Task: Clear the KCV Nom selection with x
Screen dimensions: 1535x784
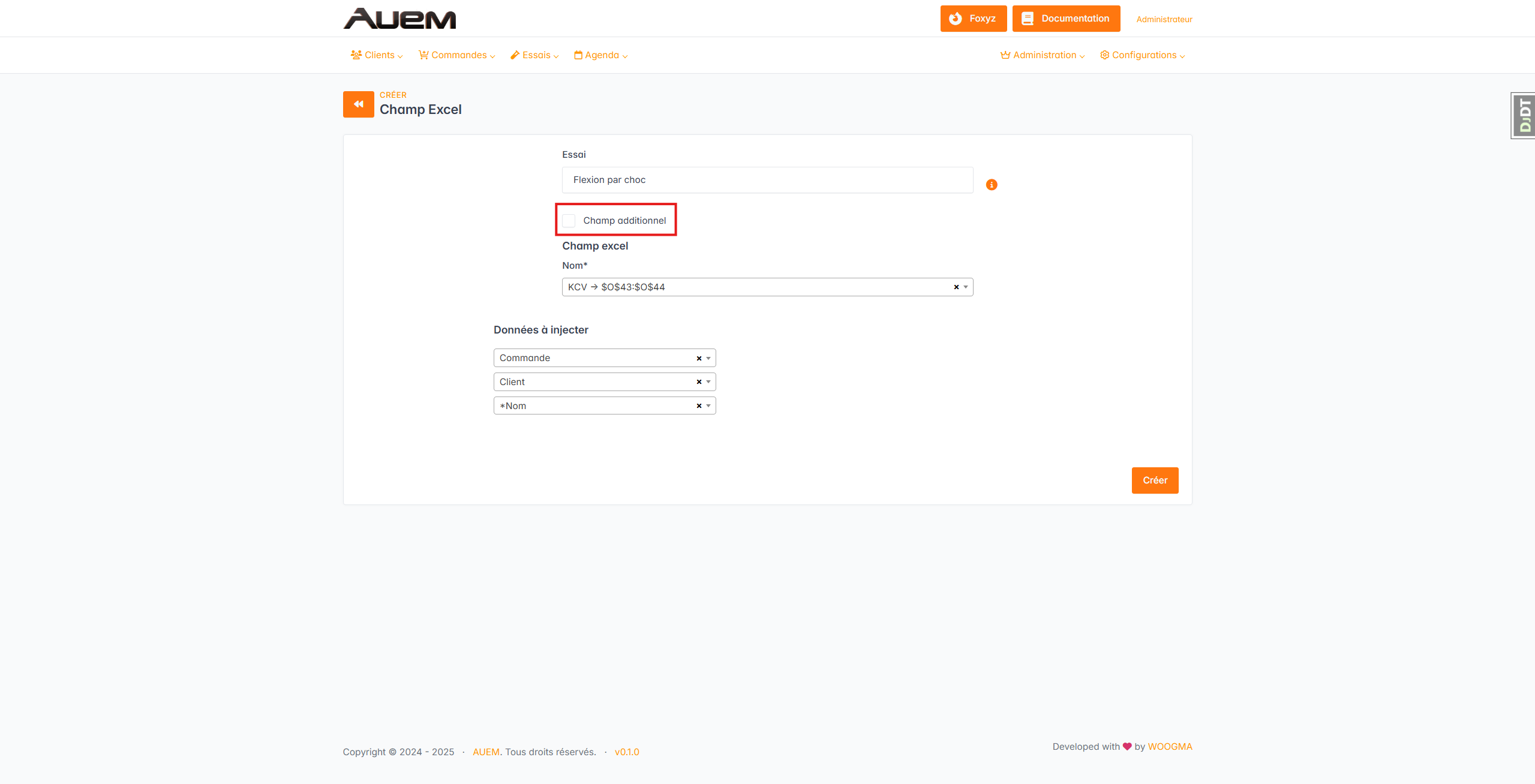Action: click(x=956, y=287)
